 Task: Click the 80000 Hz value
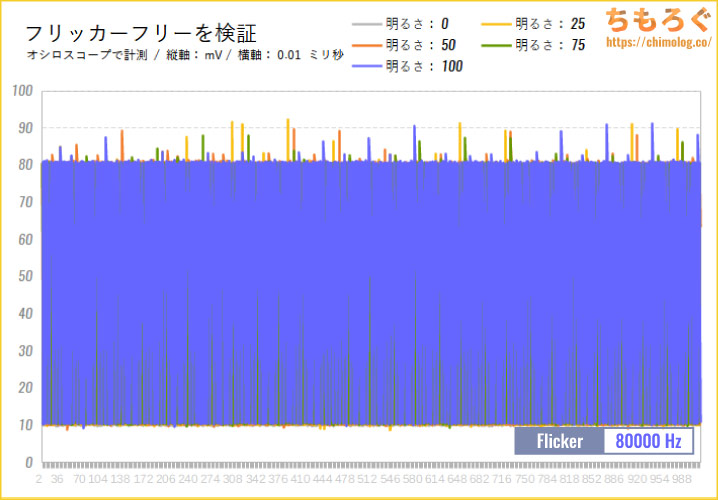648,441
